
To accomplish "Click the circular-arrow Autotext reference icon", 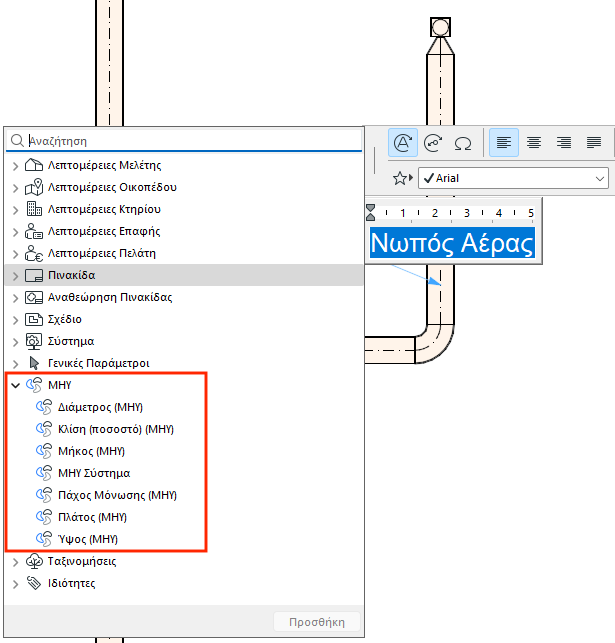I will pyautogui.click(x=433, y=143).
